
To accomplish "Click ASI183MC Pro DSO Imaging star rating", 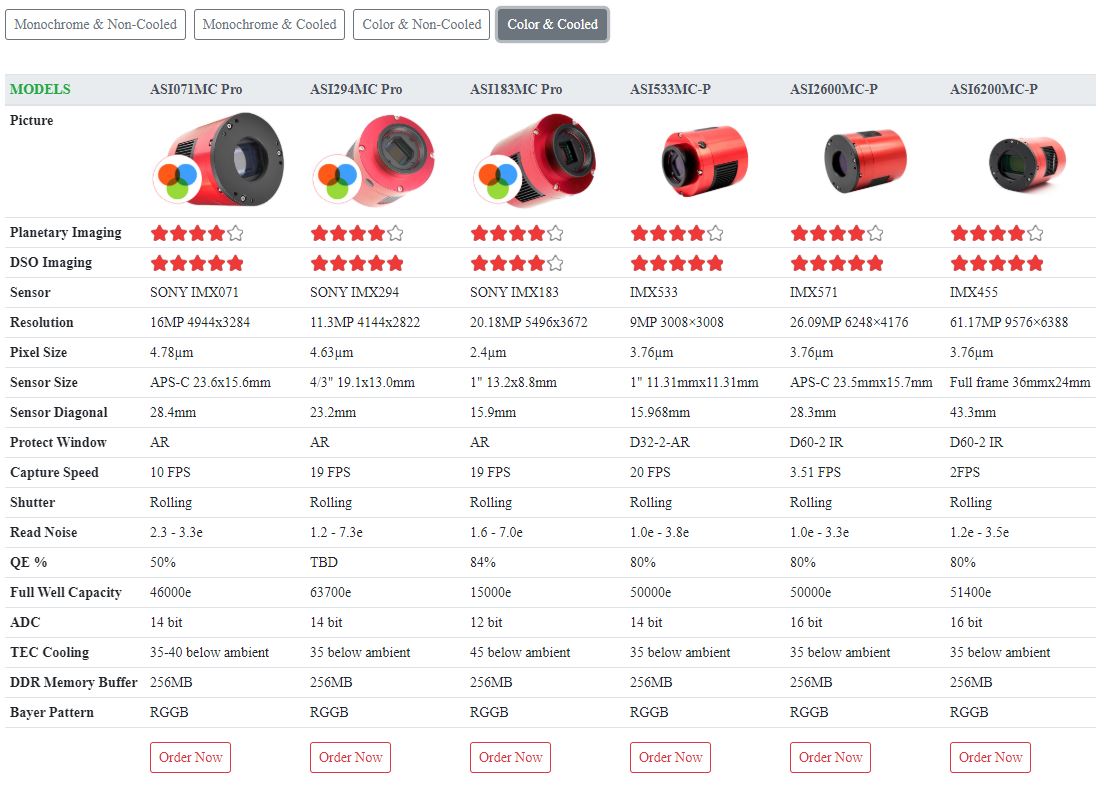I will [517, 263].
